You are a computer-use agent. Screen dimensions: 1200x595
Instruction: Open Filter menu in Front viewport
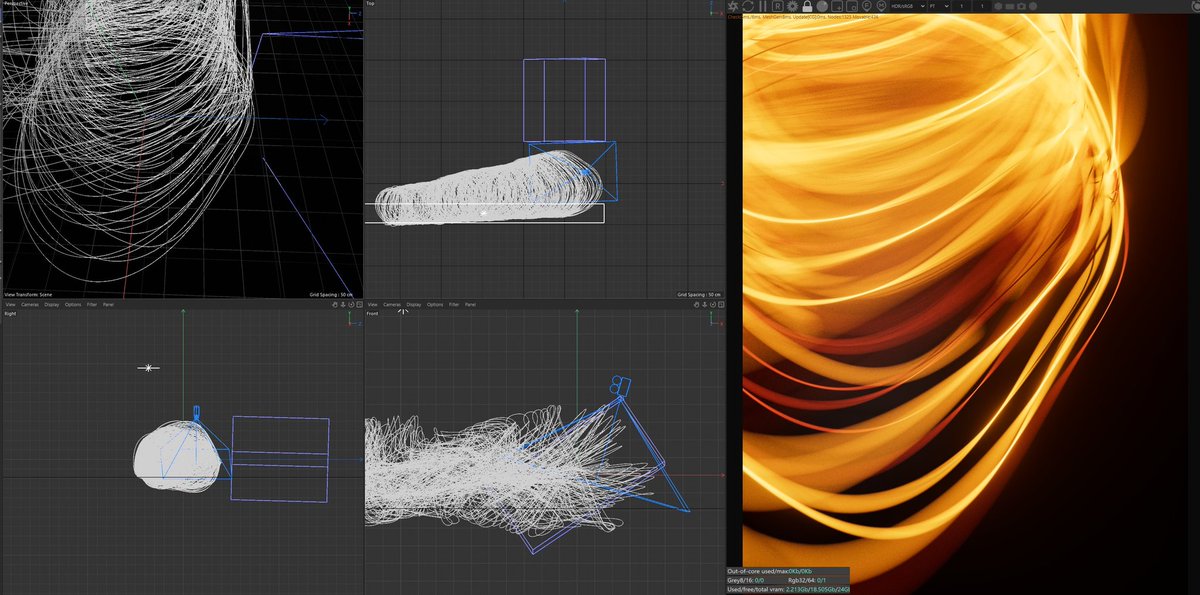coord(454,304)
